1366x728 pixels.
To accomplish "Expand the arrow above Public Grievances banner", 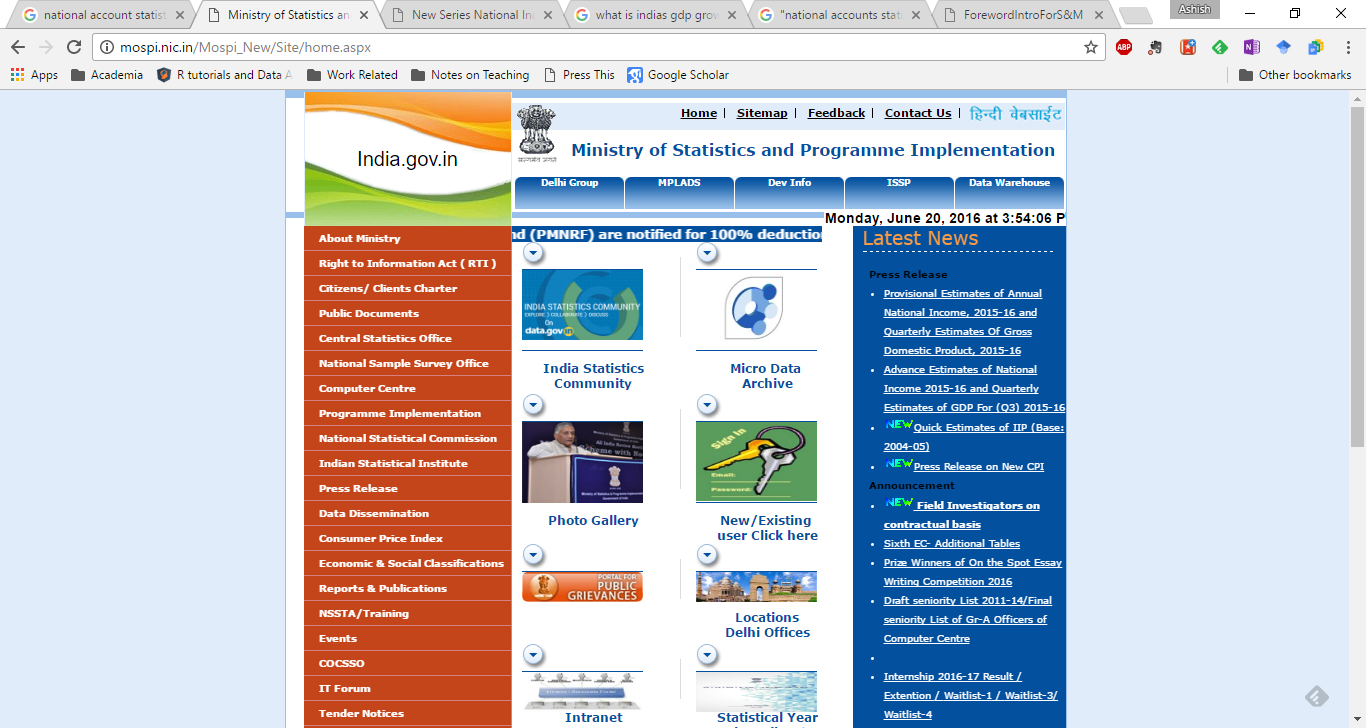I will tap(534, 554).
